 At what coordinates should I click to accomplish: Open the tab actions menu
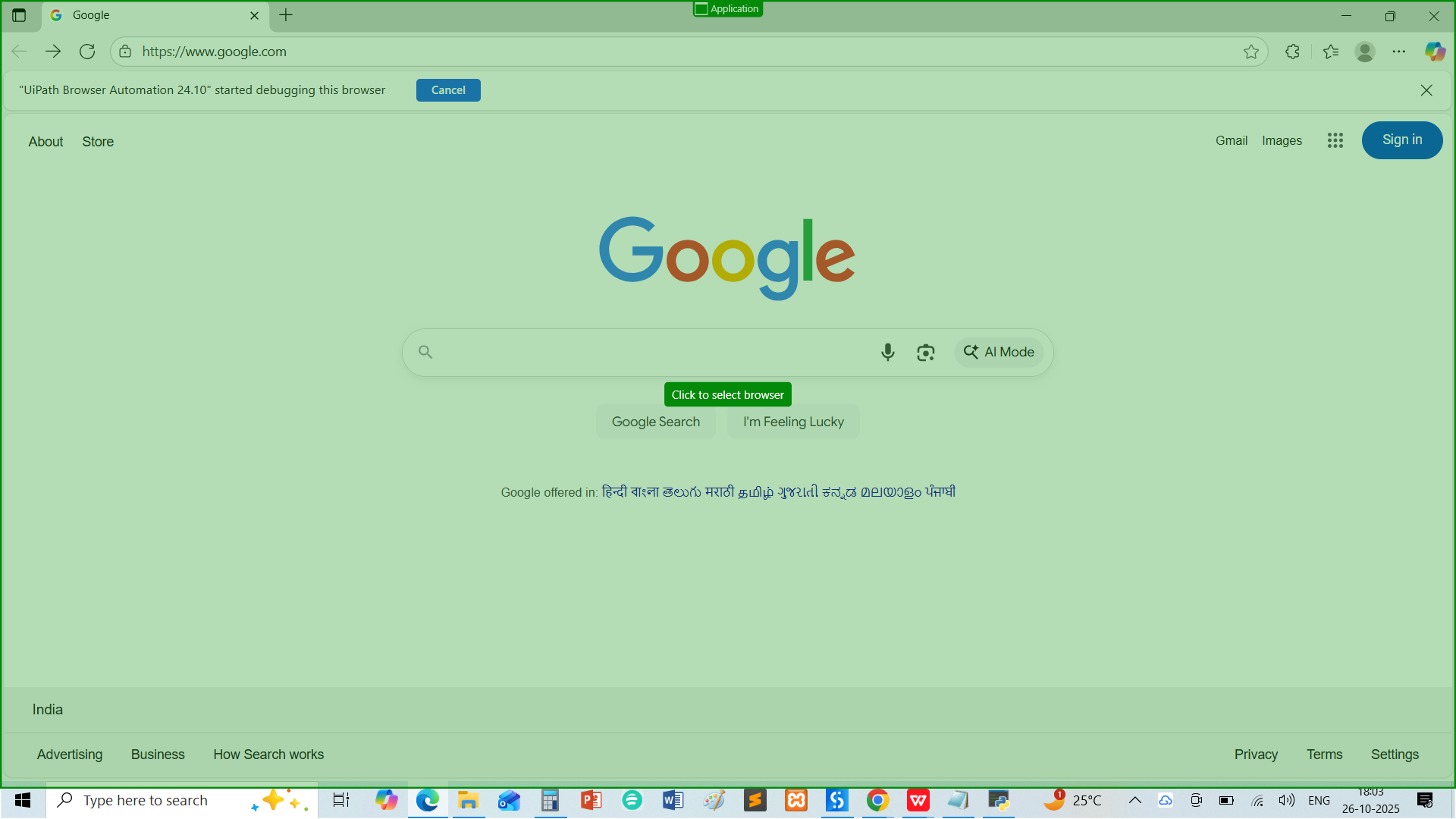click(19, 15)
